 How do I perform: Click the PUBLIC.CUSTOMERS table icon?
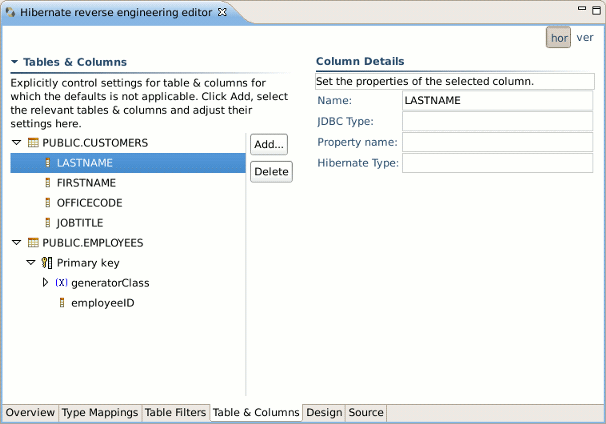[33, 143]
